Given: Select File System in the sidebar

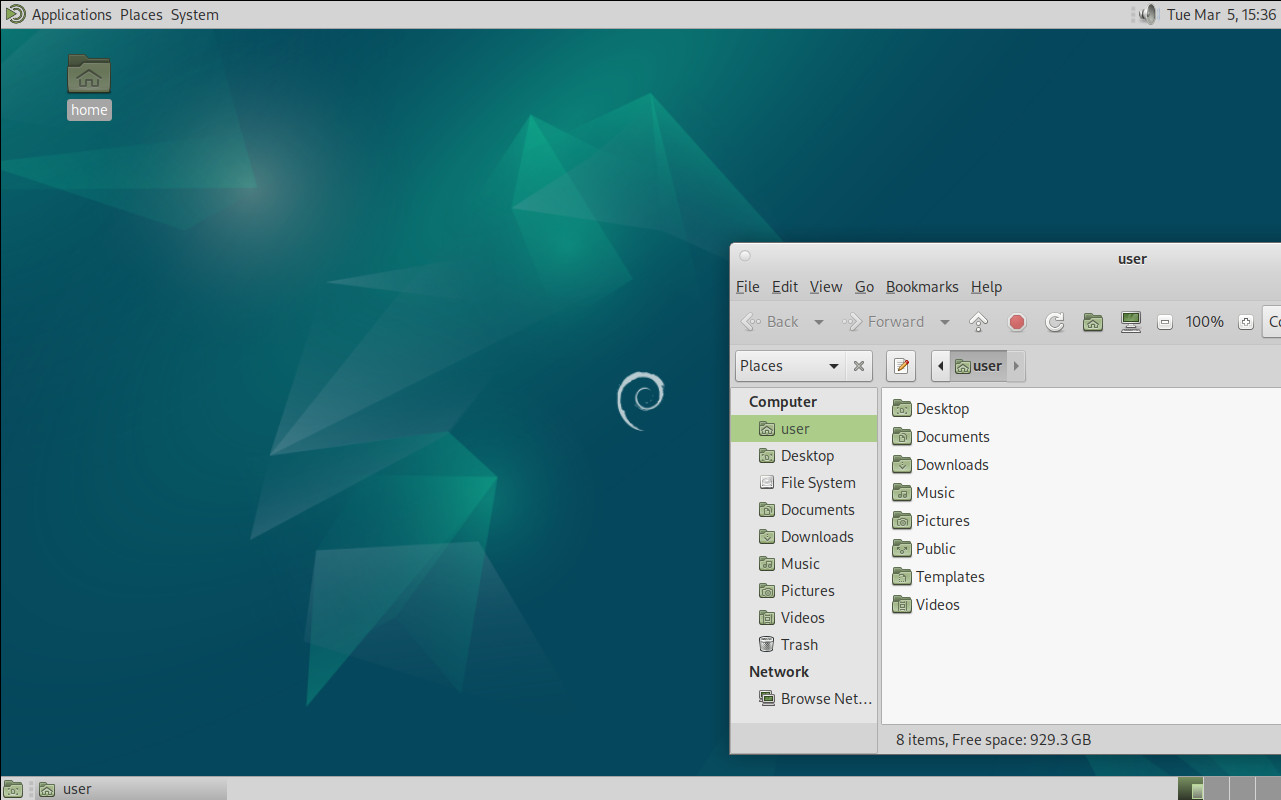Looking at the screenshot, I should pos(815,482).
